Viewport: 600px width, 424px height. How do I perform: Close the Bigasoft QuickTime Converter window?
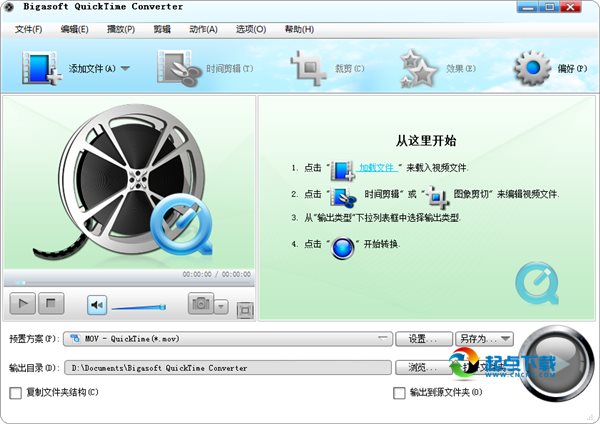click(571, 7)
